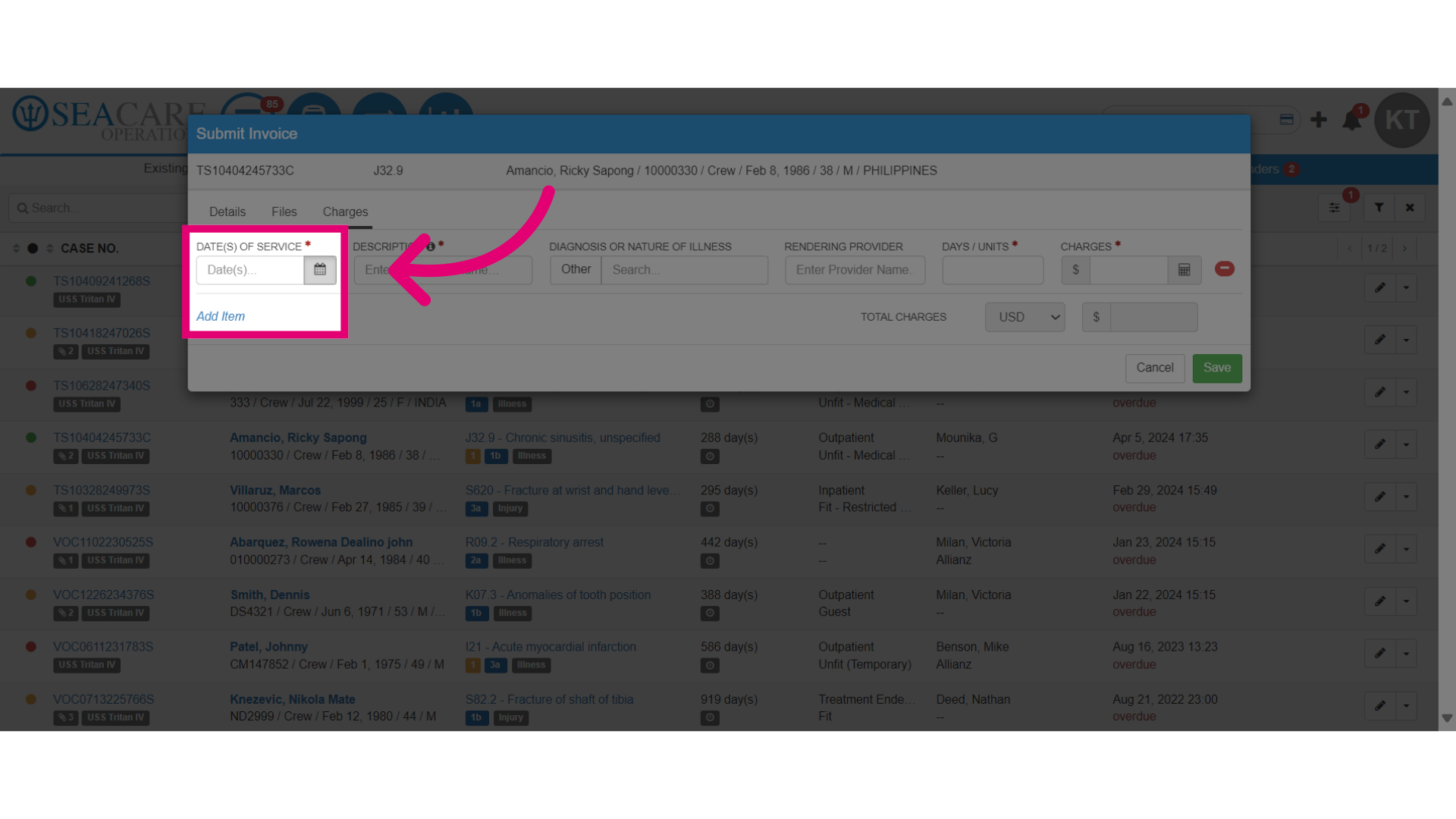
Task: Edit Smith, Dennis row pencil icon
Action: point(1380,601)
